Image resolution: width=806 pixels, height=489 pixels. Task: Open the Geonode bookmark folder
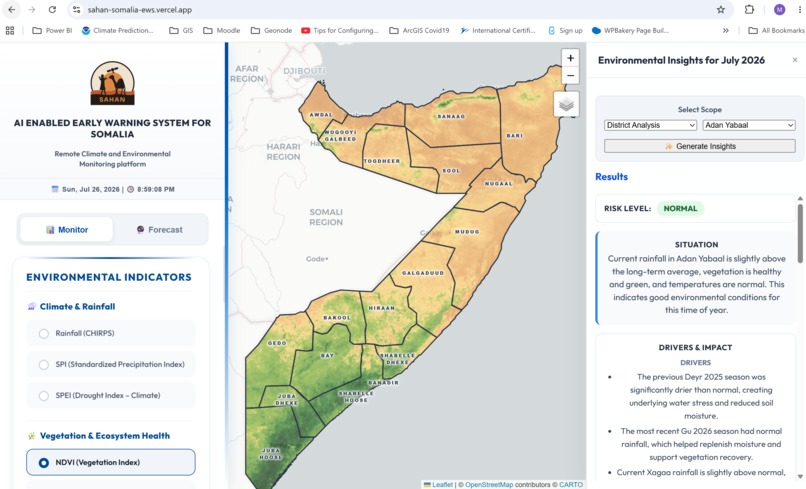[x=271, y=30]
